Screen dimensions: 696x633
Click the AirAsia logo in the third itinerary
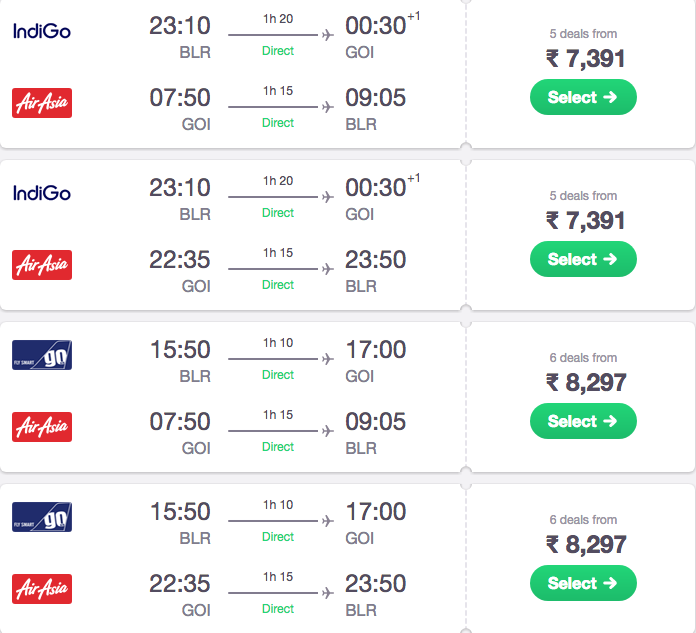(42, 427)
